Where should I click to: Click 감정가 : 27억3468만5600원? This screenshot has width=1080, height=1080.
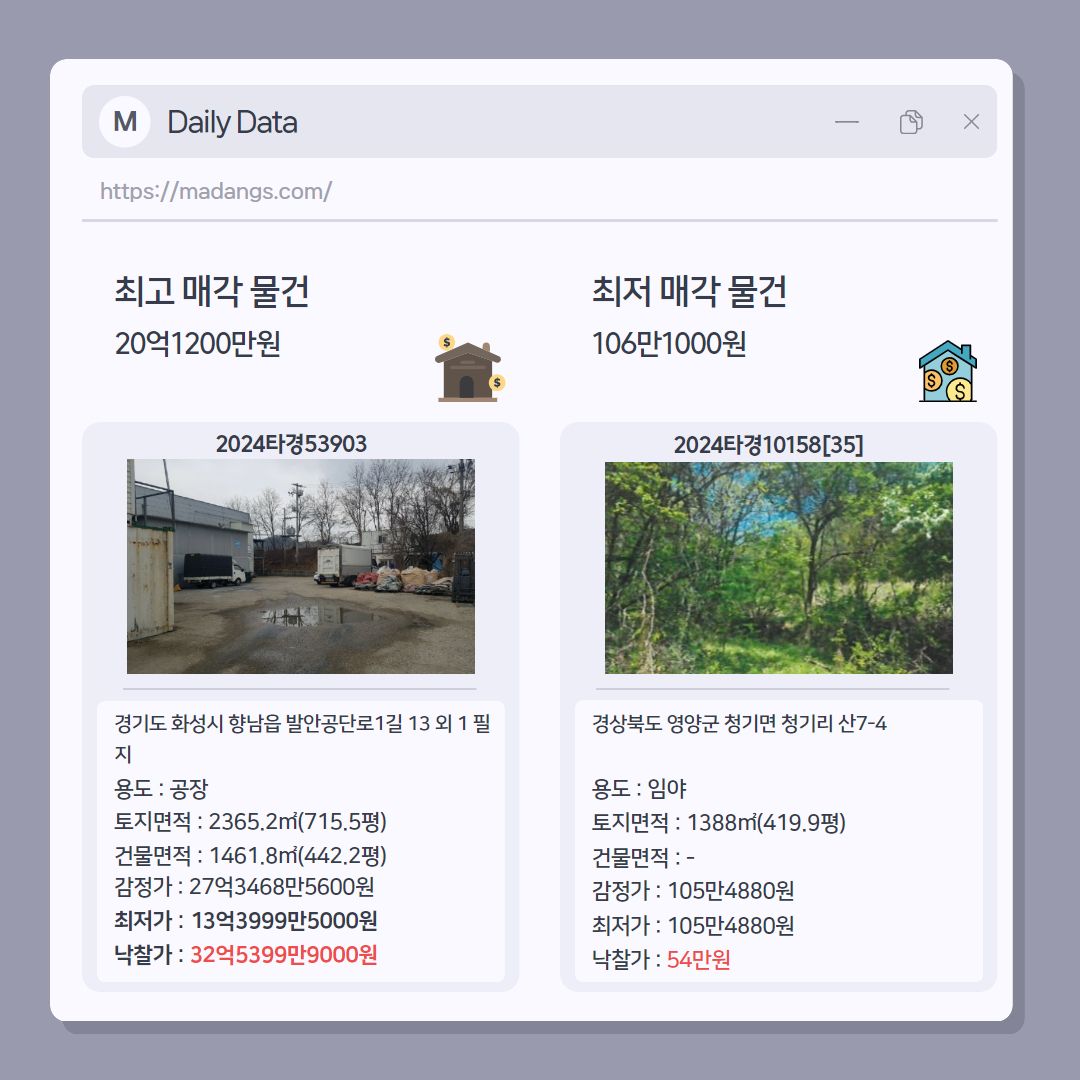click(244, 886)
